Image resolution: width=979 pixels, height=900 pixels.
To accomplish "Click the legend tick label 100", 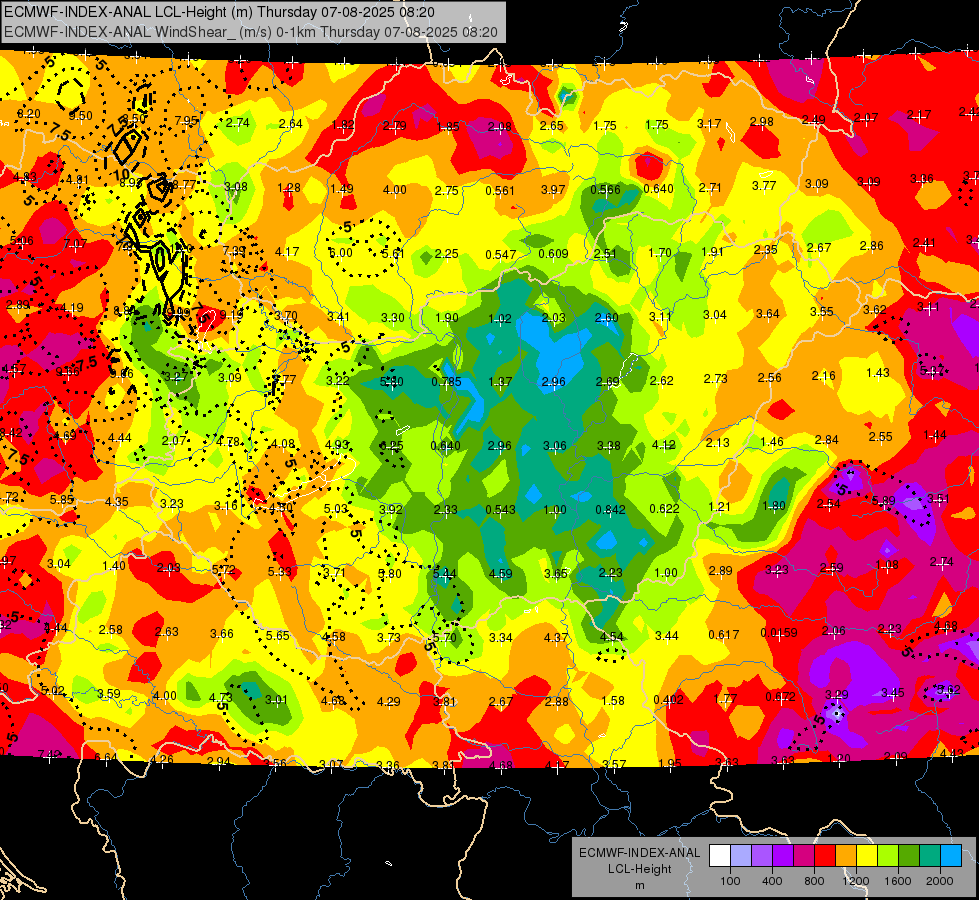I will [x=730, y=881].
